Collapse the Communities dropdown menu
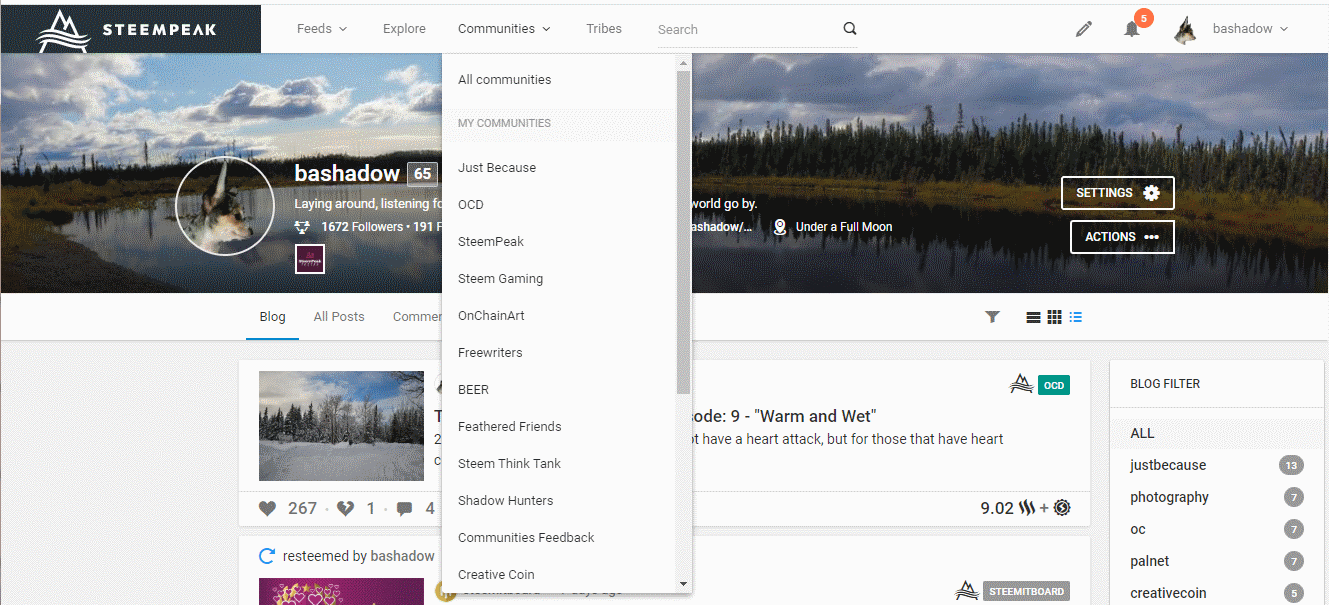Image resolution: width=1329 pixels, height=605 pixels. pos(504,29)
